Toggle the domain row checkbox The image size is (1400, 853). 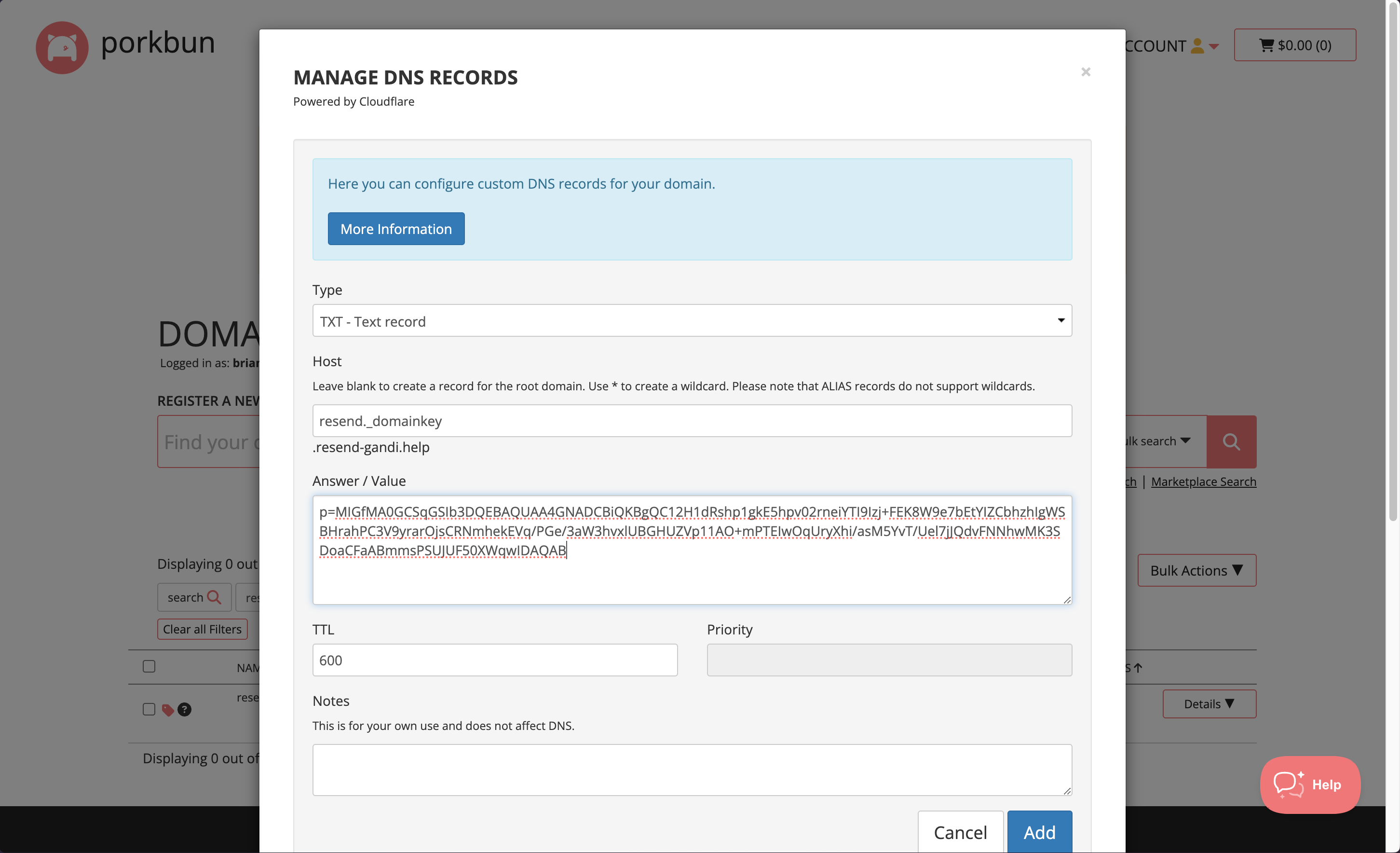click(x=149, y=709)
